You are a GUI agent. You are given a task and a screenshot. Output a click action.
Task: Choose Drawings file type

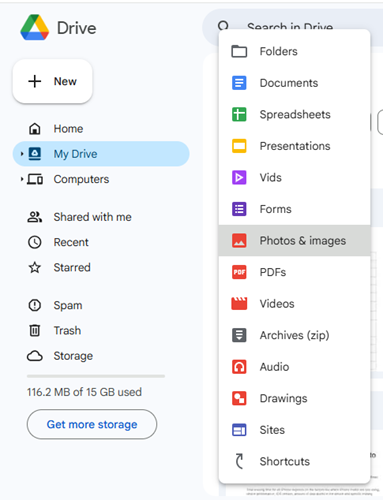(294, 398)
